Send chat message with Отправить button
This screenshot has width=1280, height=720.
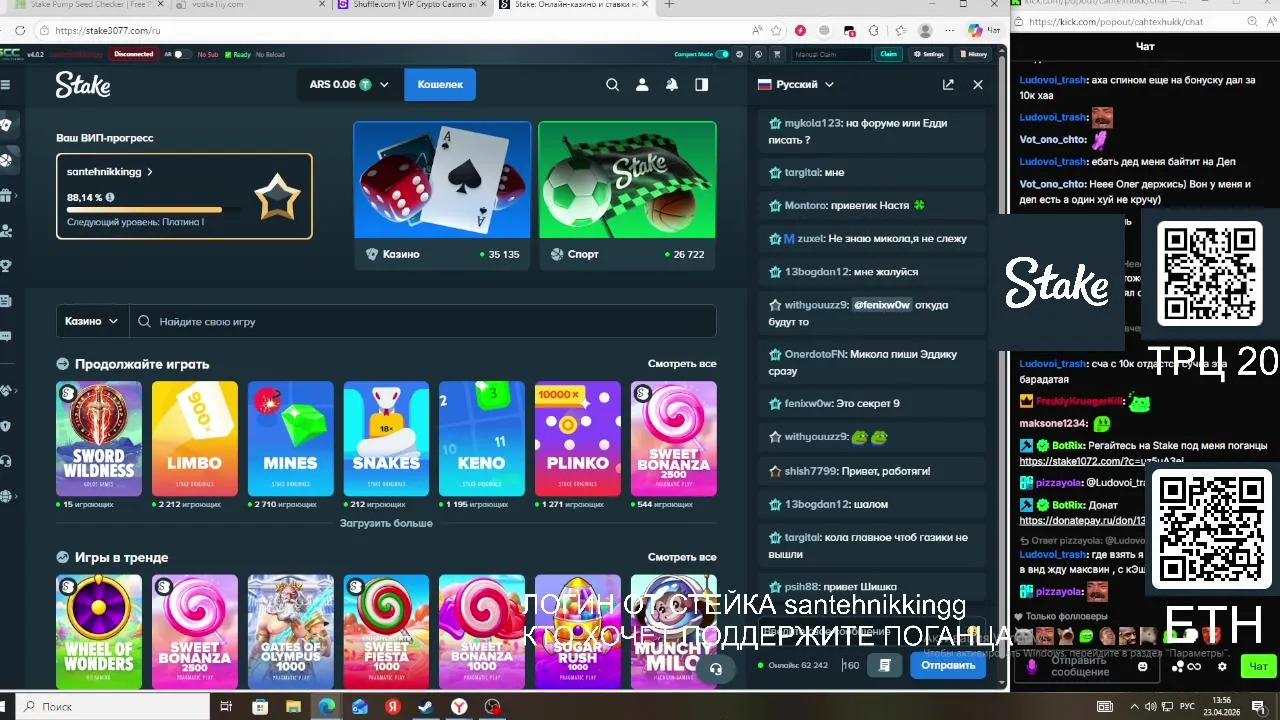(948, 665)
